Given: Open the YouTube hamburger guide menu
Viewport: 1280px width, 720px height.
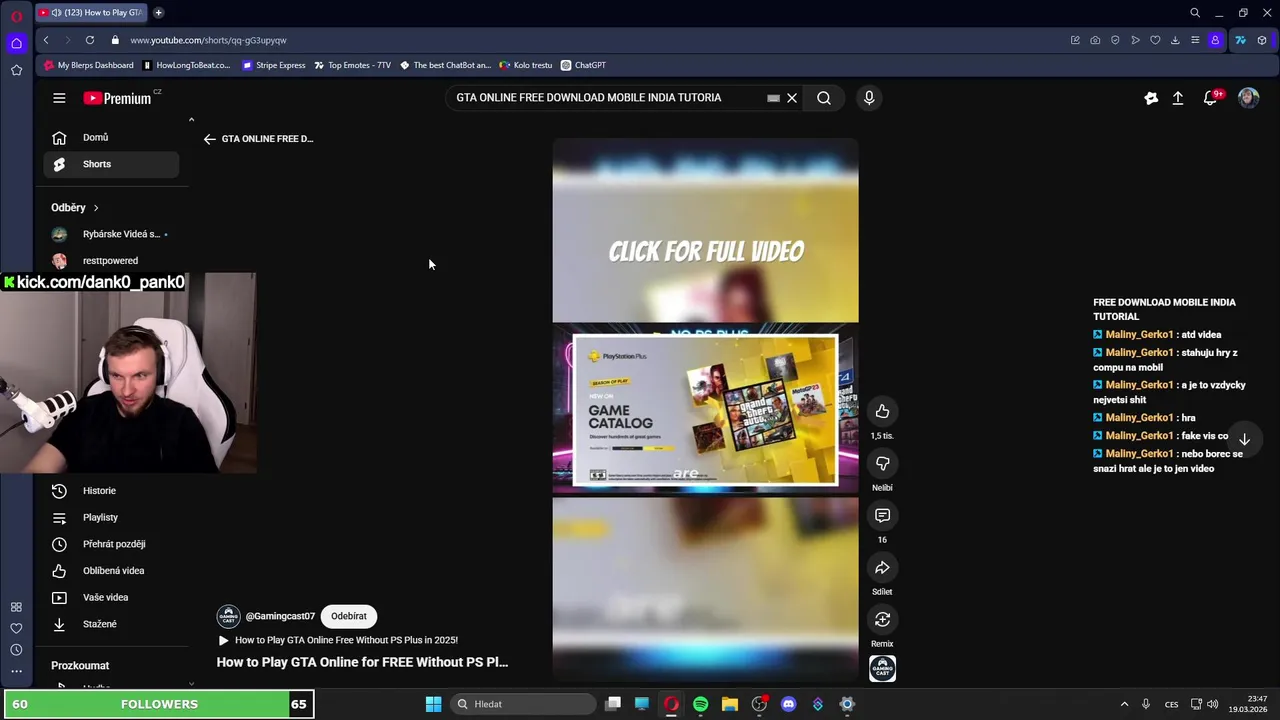Looking at the screenshot, I should tap(59, 98).
